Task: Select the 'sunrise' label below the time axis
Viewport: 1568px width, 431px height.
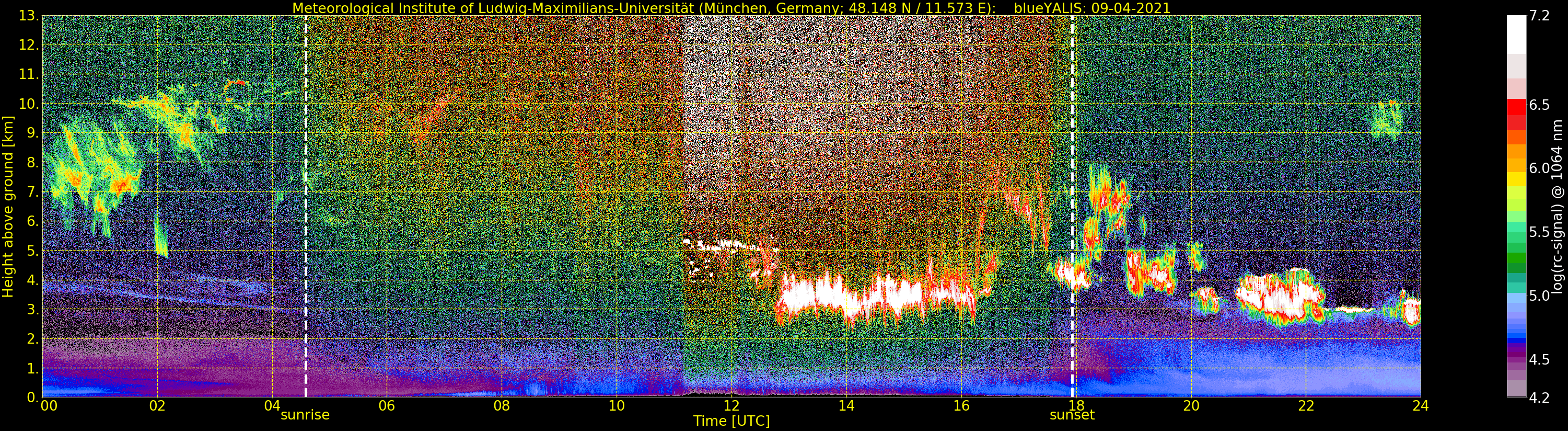Action: [305, 415]
